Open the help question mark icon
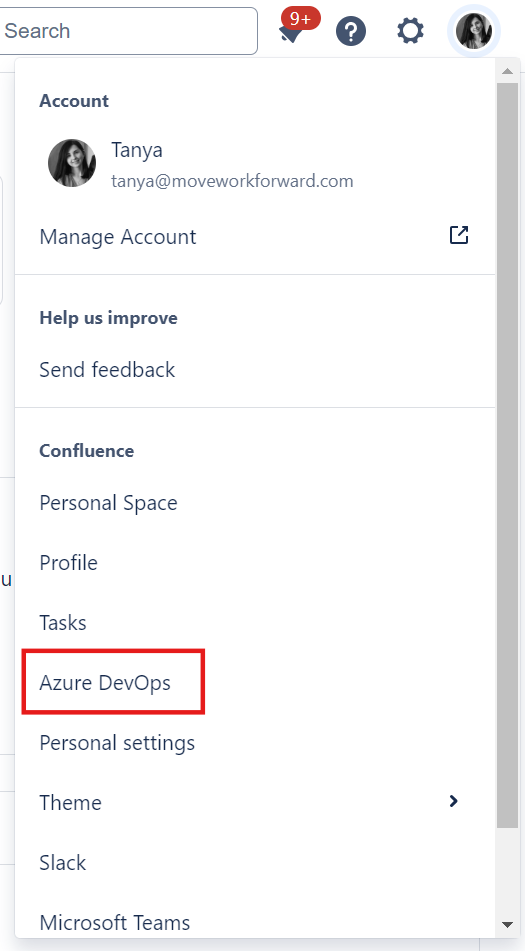Viewport: 525px width, 951px height. pos(351,31)
